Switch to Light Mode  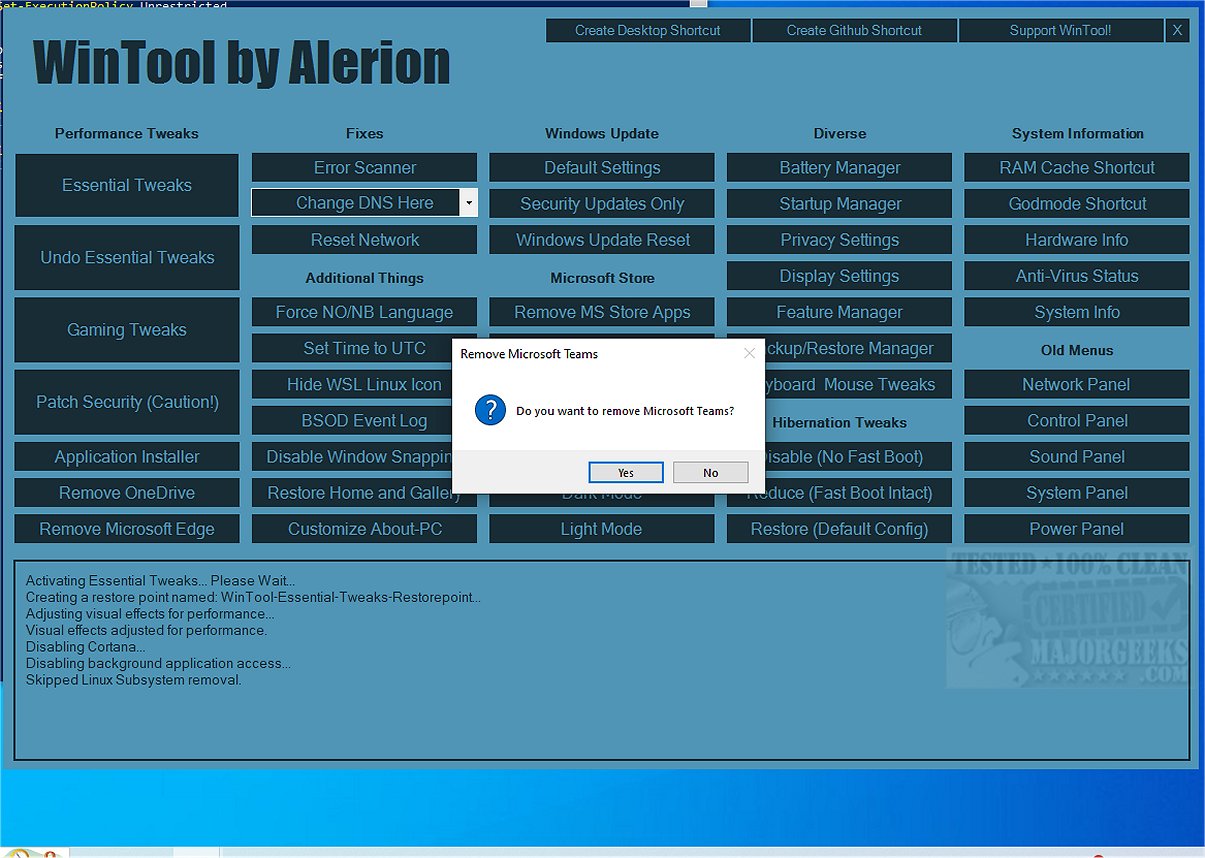[x=602, y=529]
